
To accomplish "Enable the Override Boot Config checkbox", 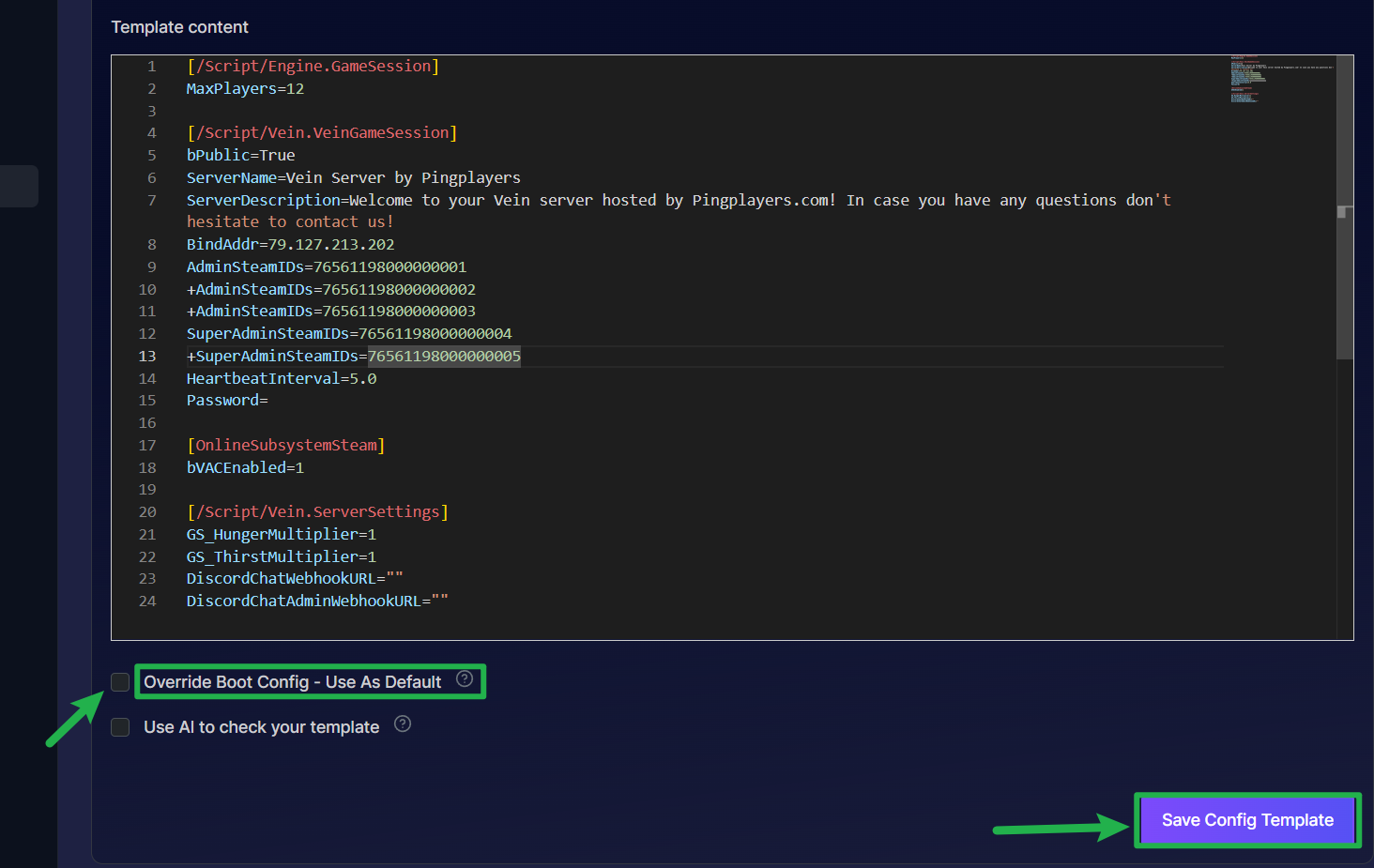I will click(x=120, y=682).
